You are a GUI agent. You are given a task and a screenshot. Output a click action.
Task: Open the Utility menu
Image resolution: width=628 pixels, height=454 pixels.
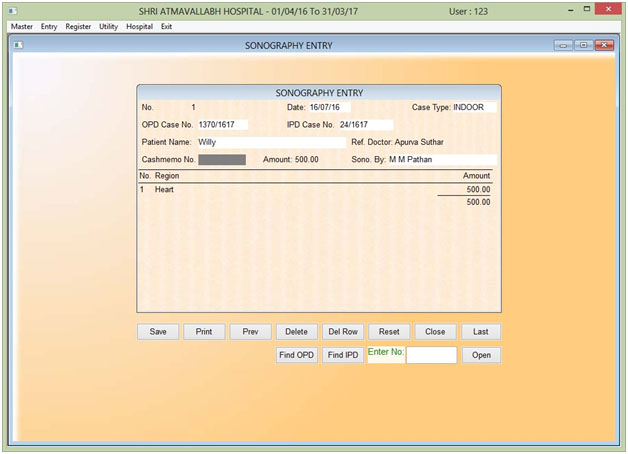point(108,26)
